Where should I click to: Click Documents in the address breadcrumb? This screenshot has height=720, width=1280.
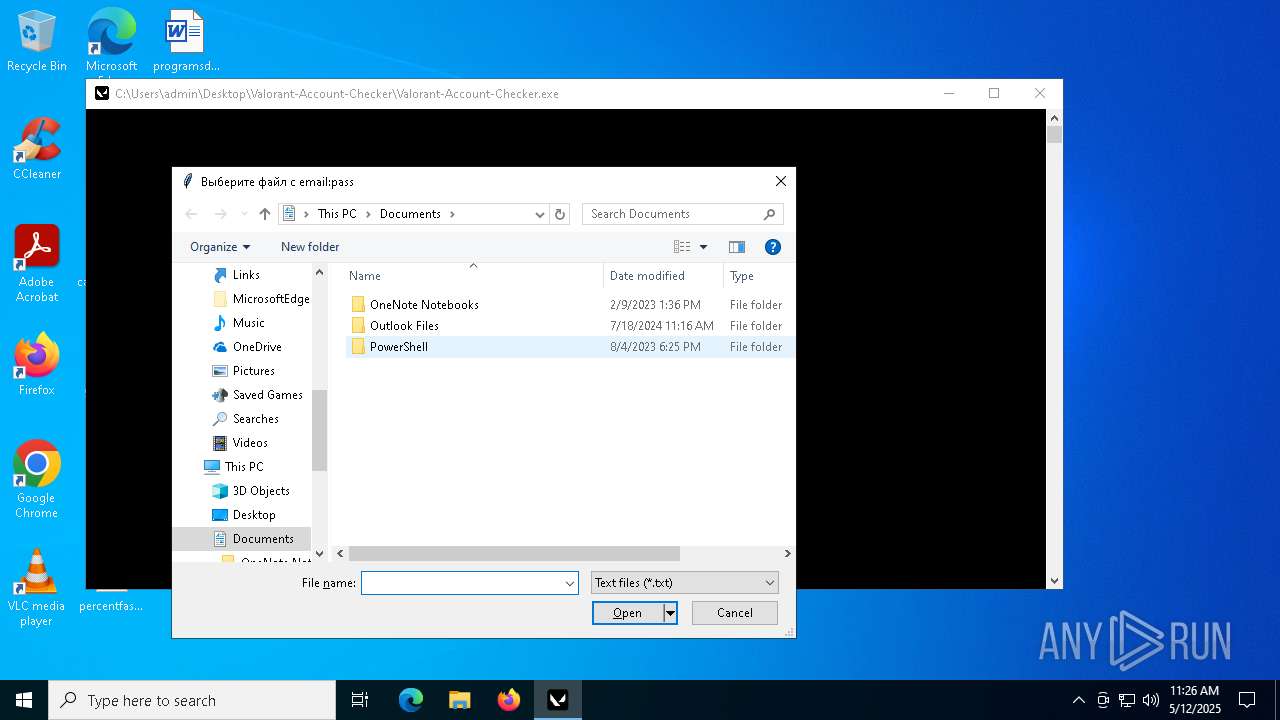(x=410, y=214)
